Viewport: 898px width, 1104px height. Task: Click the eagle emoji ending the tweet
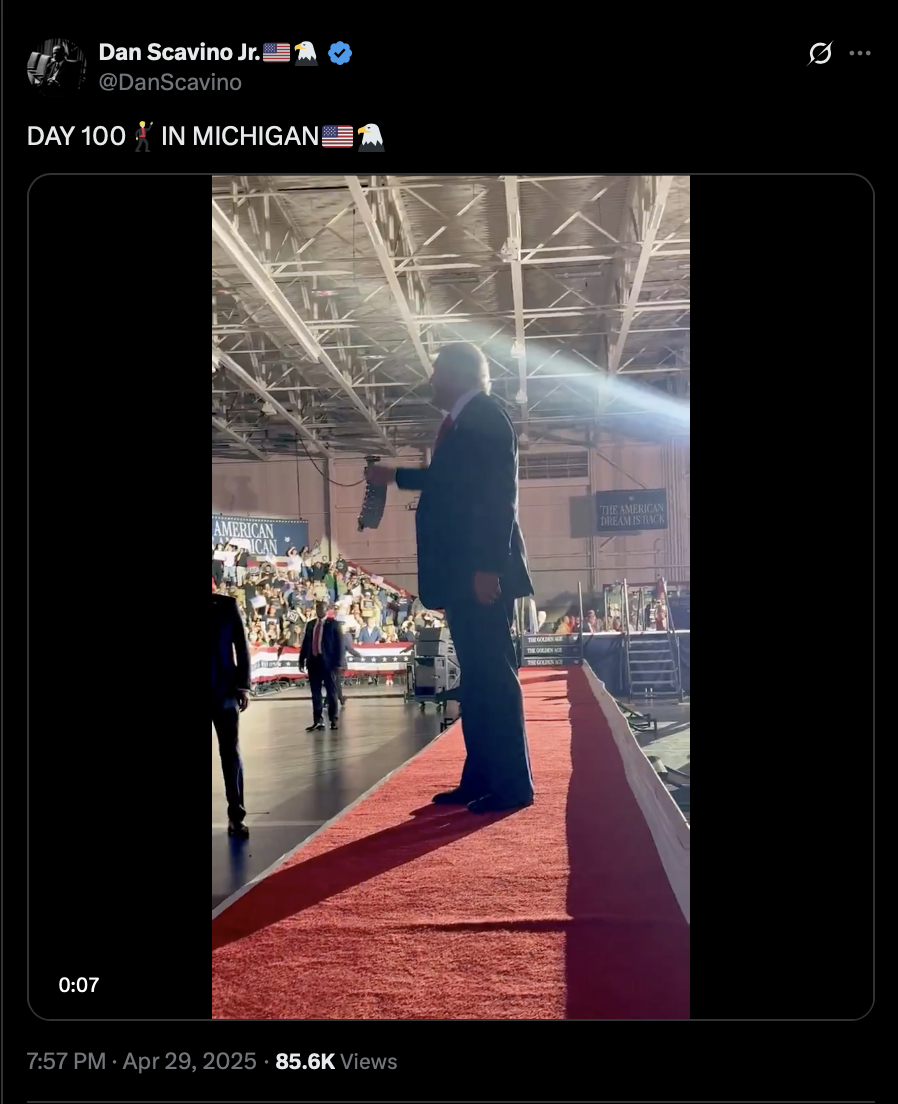370,137
